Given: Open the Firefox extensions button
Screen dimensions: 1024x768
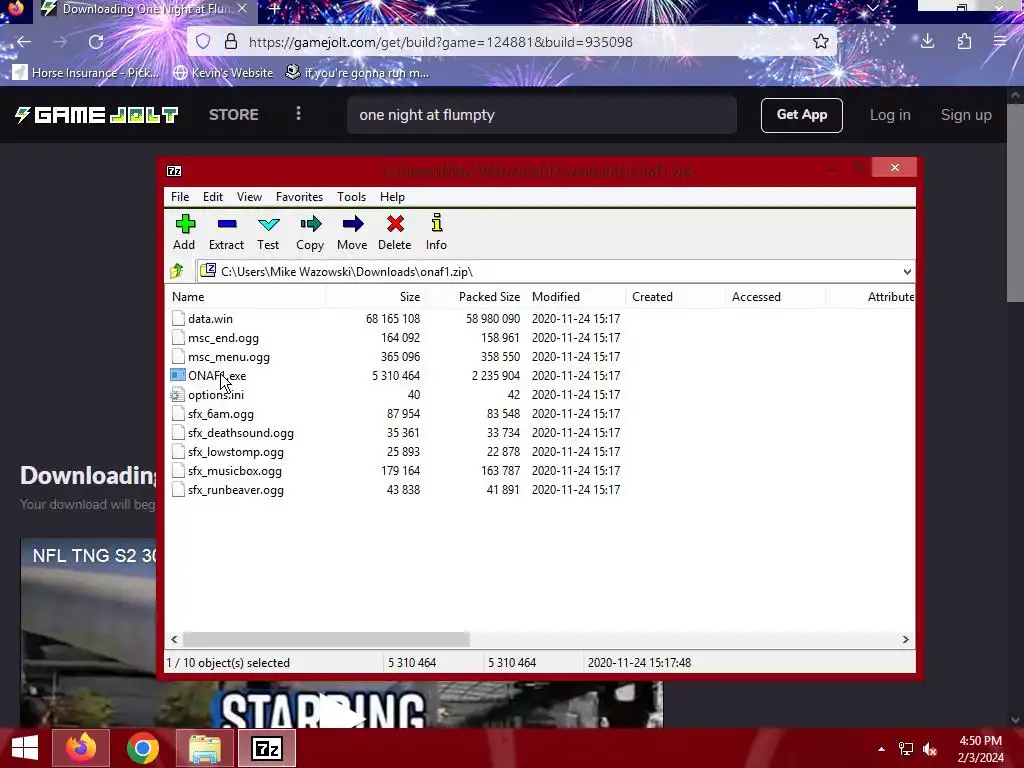Looking at the screenshot, I should point(964,42).
